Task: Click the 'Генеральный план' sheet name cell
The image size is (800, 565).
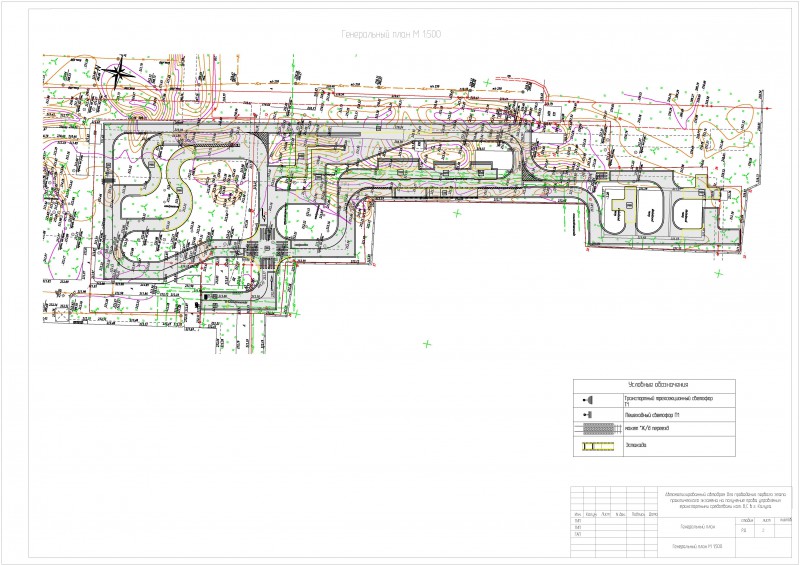Action: [696, 527]
